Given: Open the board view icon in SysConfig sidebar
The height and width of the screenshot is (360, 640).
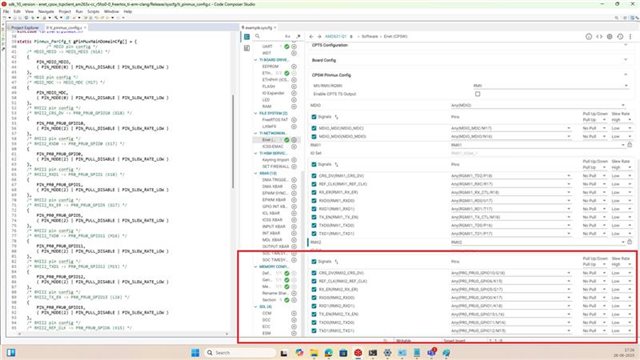Looking at the screenshot, I should coord(247,48).
